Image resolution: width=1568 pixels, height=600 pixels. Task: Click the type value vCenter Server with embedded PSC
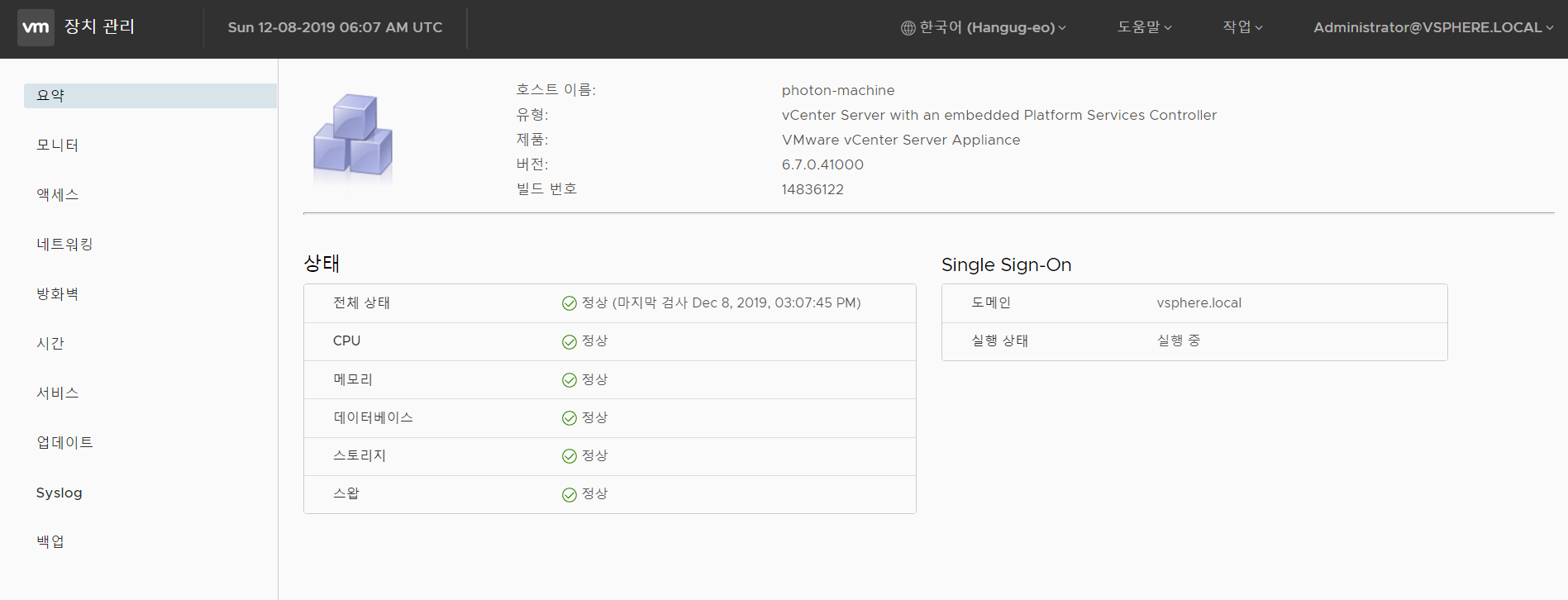pyautogui.click(x=999, y=115)
